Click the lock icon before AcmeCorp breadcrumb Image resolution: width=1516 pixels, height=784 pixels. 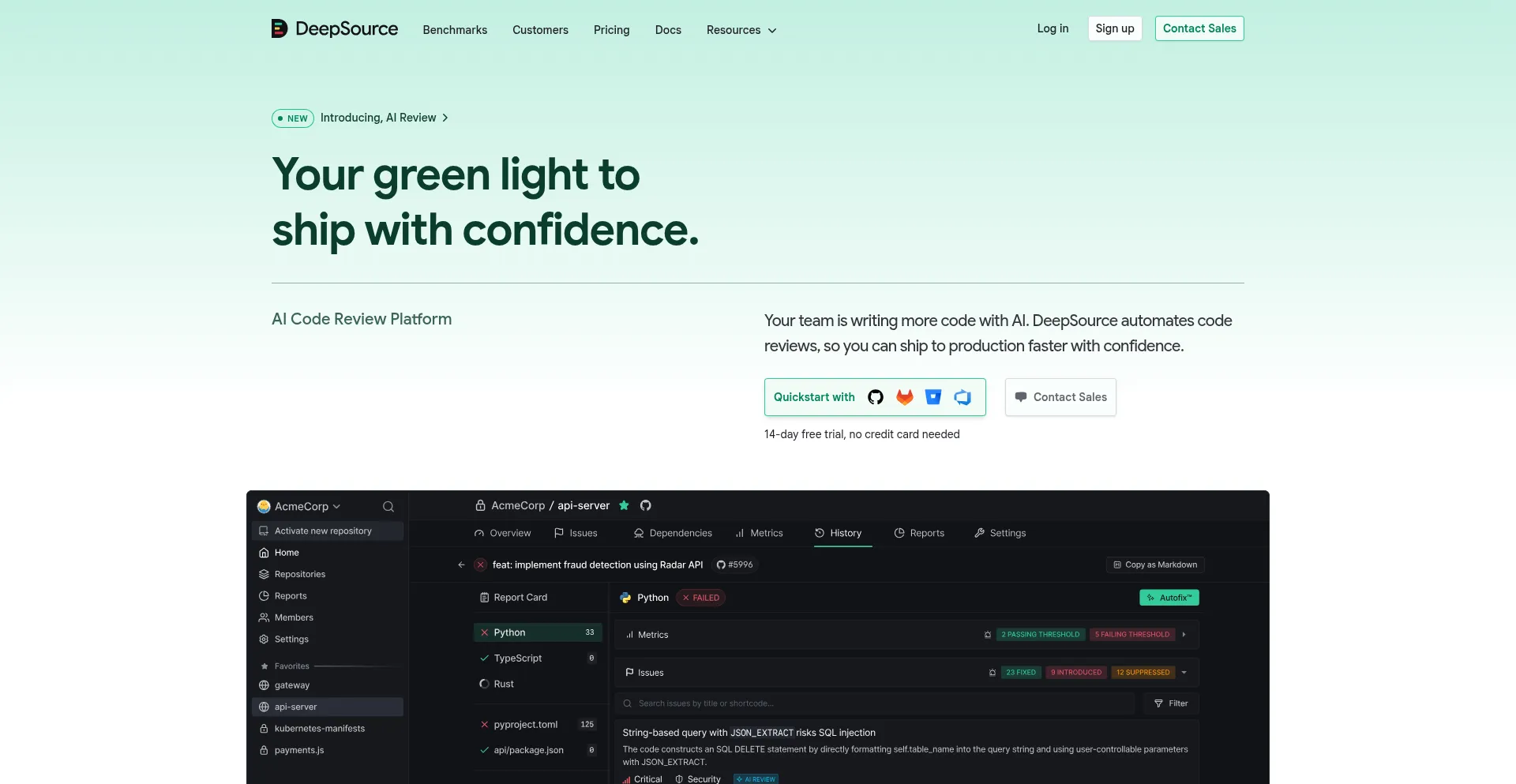click(480, 505)
